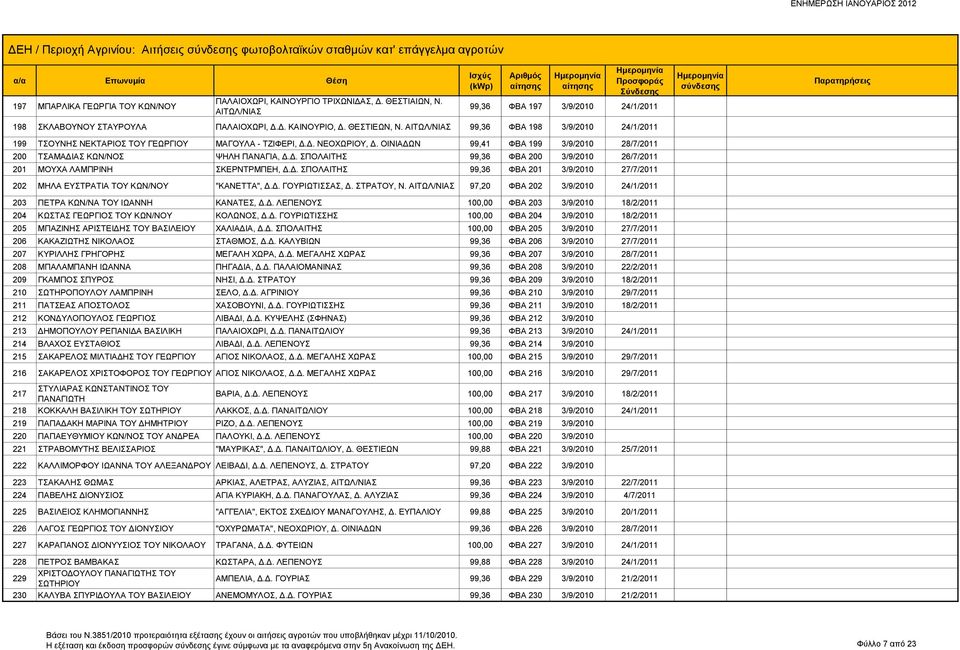Screen dimensions: 960x650
Task: Click the 'Επωνυμία' column header
Action: (x=125, y=81)
